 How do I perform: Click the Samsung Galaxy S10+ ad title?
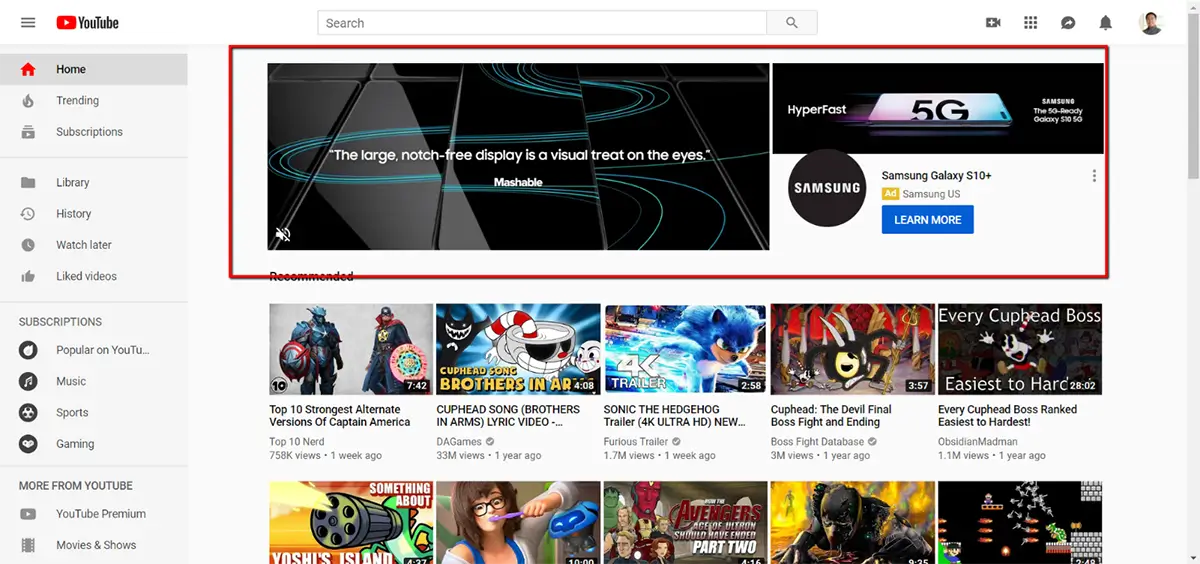pyautogui.click(x=936, y=175)
